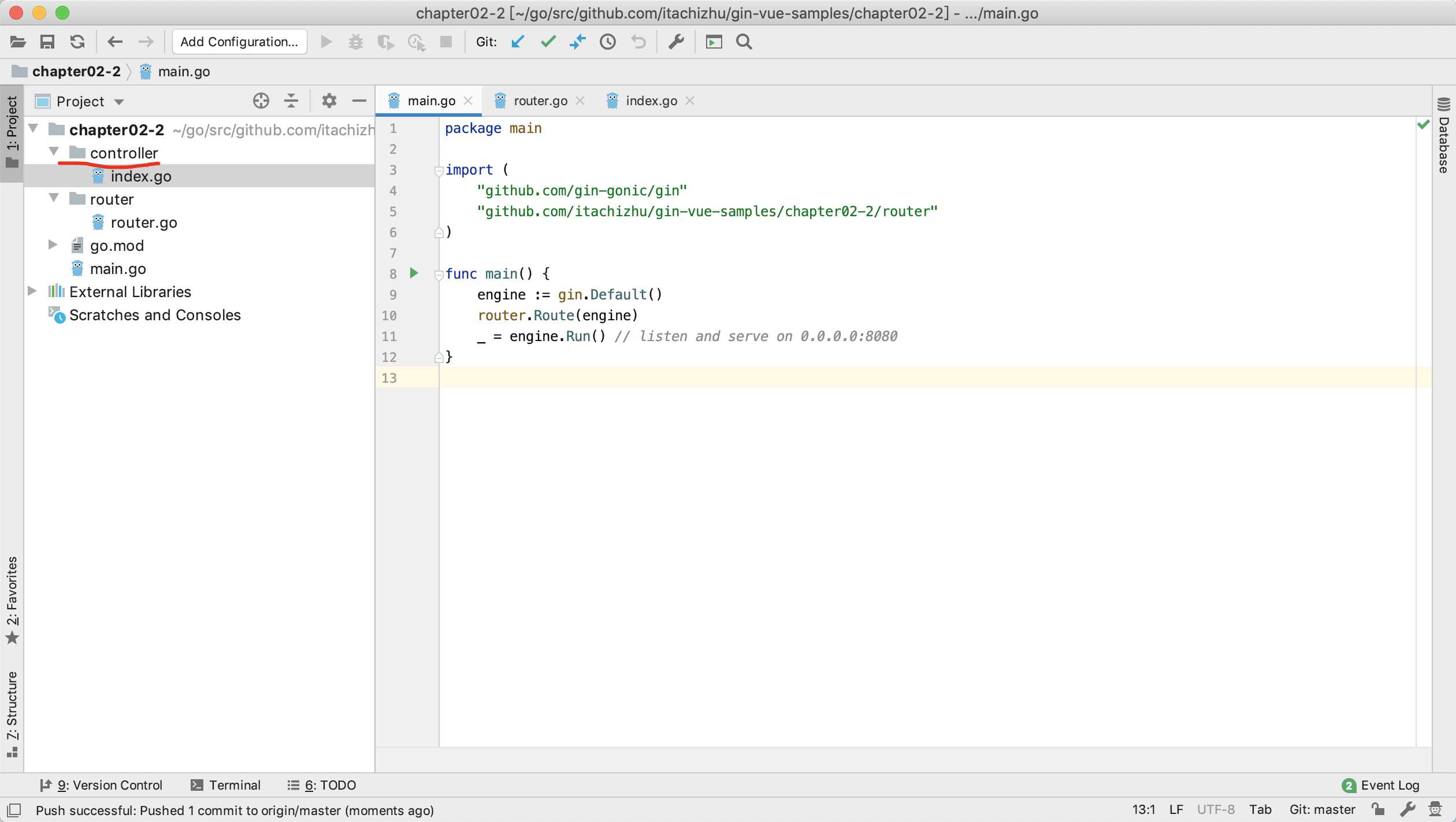Screen dimensions: 1456x822
Task: Open file using the toolbar folder icon
Action: (x=18, y=42)
